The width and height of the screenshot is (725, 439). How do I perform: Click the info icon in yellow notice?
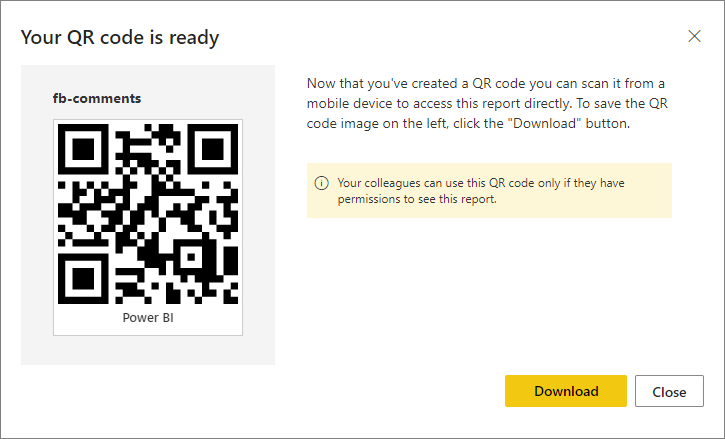321,183
